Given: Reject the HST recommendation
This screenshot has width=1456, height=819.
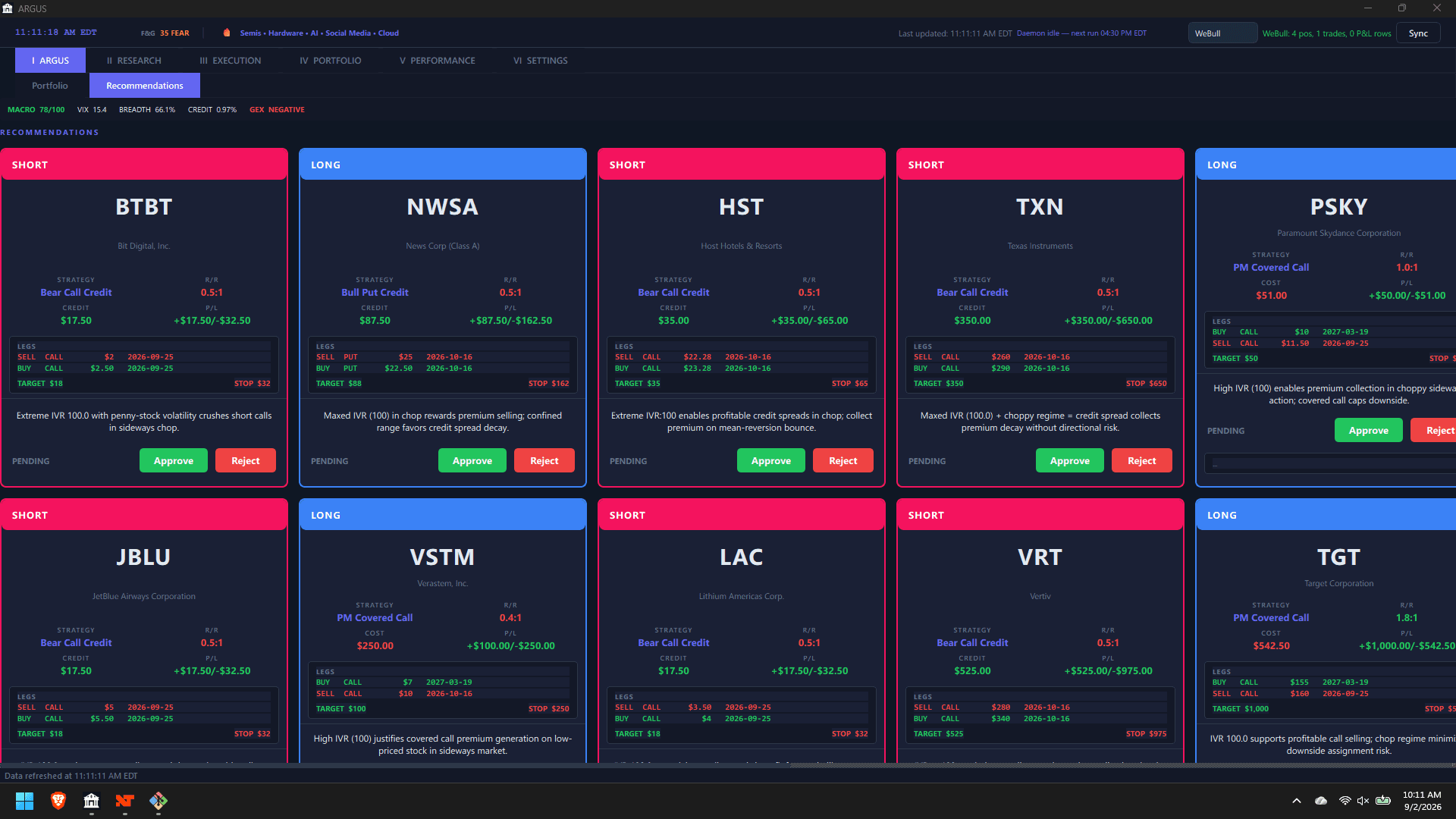Looking at the screenshot, I should (843, 460).
